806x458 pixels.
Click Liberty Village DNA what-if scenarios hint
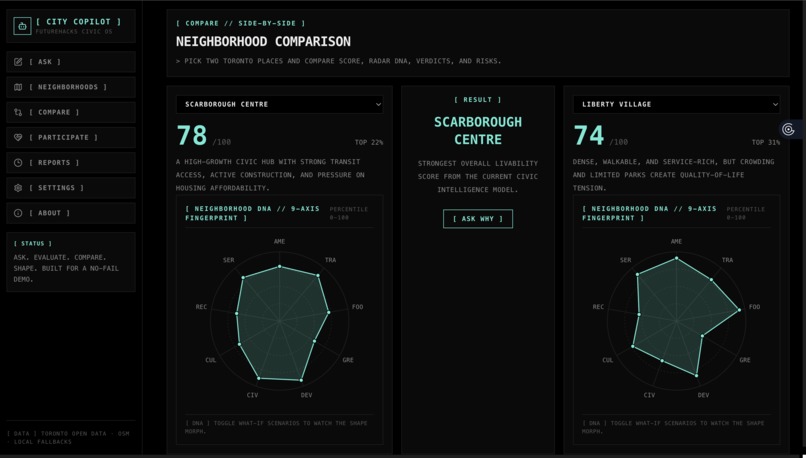point(673,427)
